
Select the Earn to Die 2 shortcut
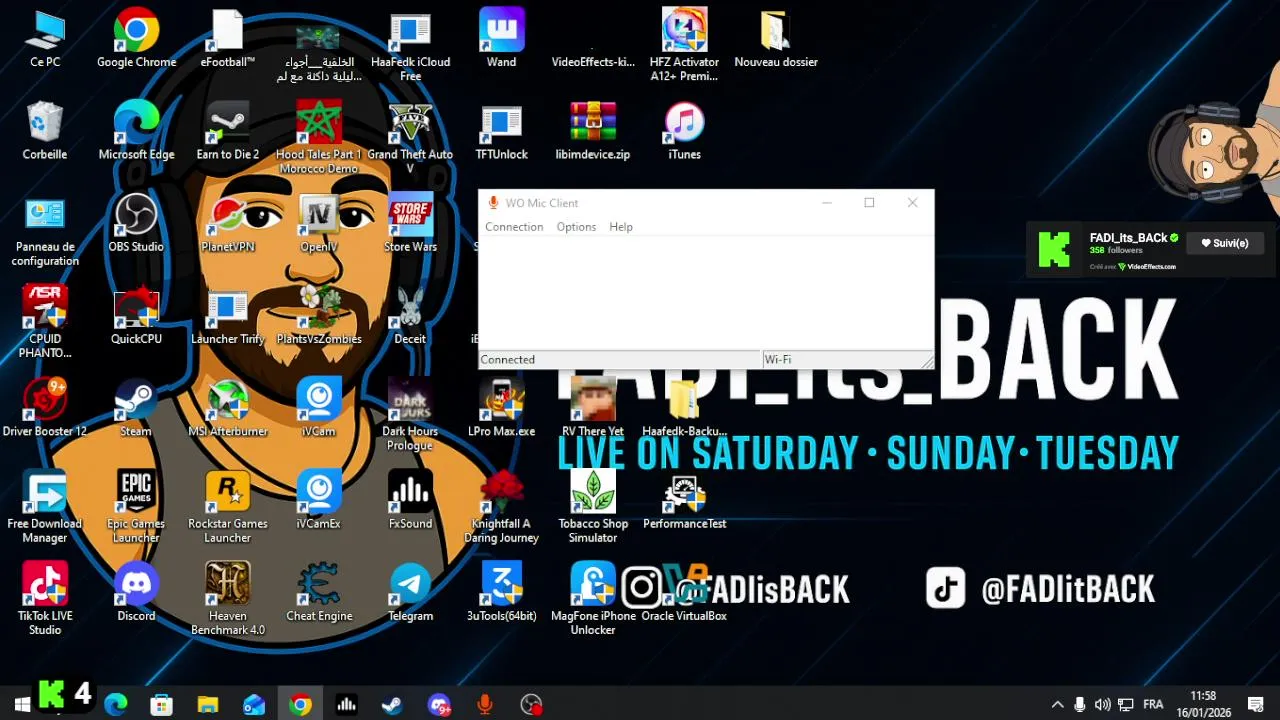pyautogui.click(x=228, y=132)
